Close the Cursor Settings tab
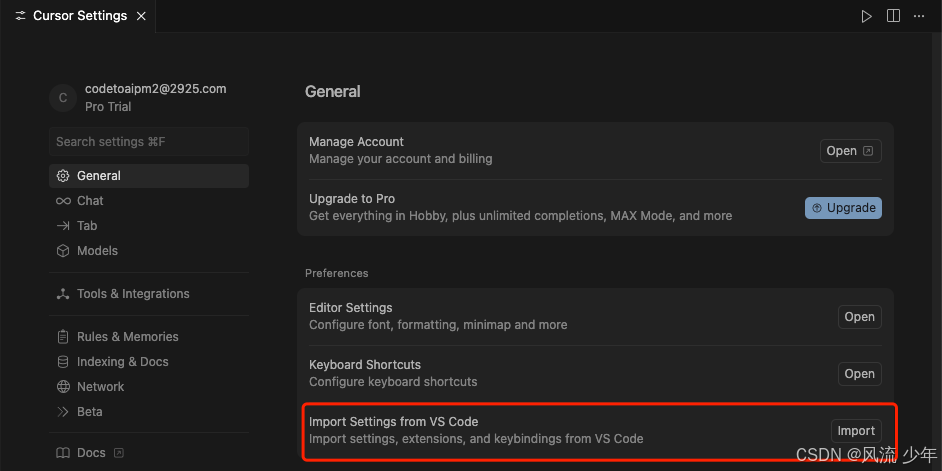The width and height of the screenshot is (942, 471). pyautogui.click(x=141, y=16)
